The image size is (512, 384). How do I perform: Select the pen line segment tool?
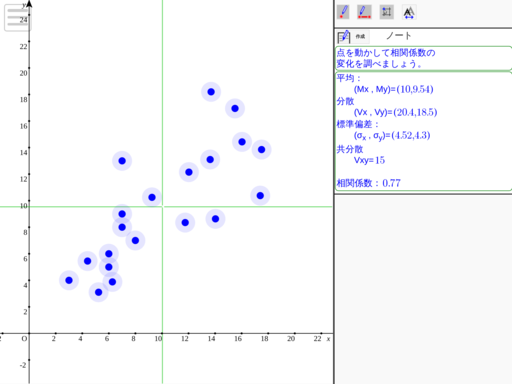point(364,12)
